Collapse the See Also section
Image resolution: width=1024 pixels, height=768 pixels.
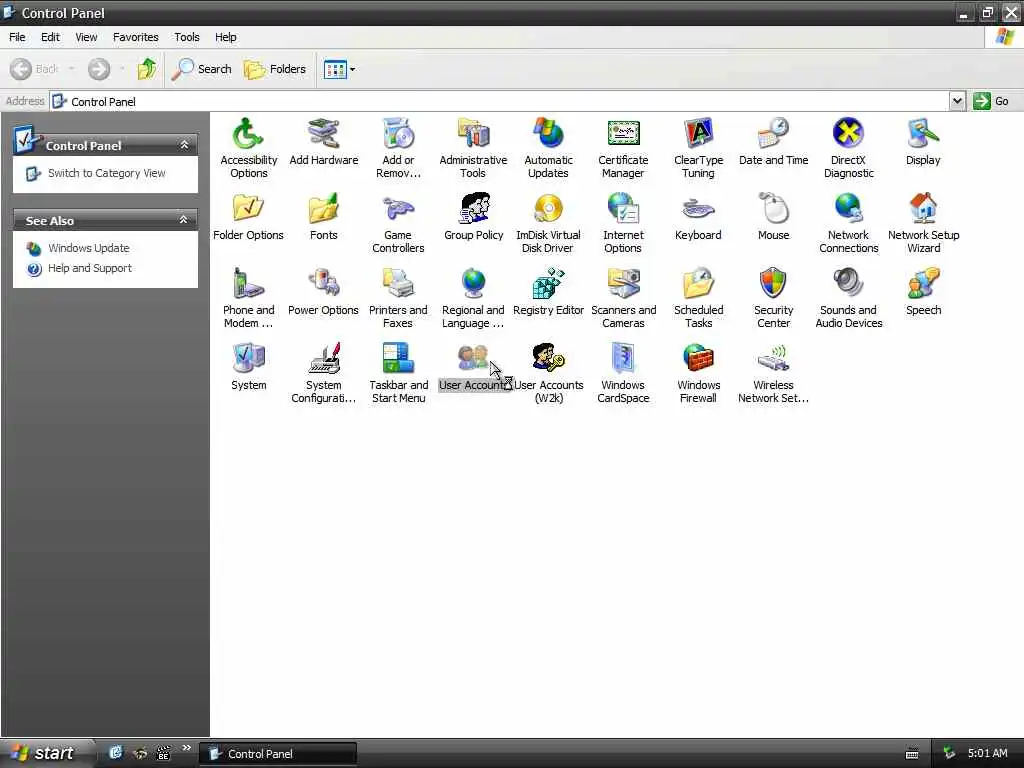tap(184, 220)
